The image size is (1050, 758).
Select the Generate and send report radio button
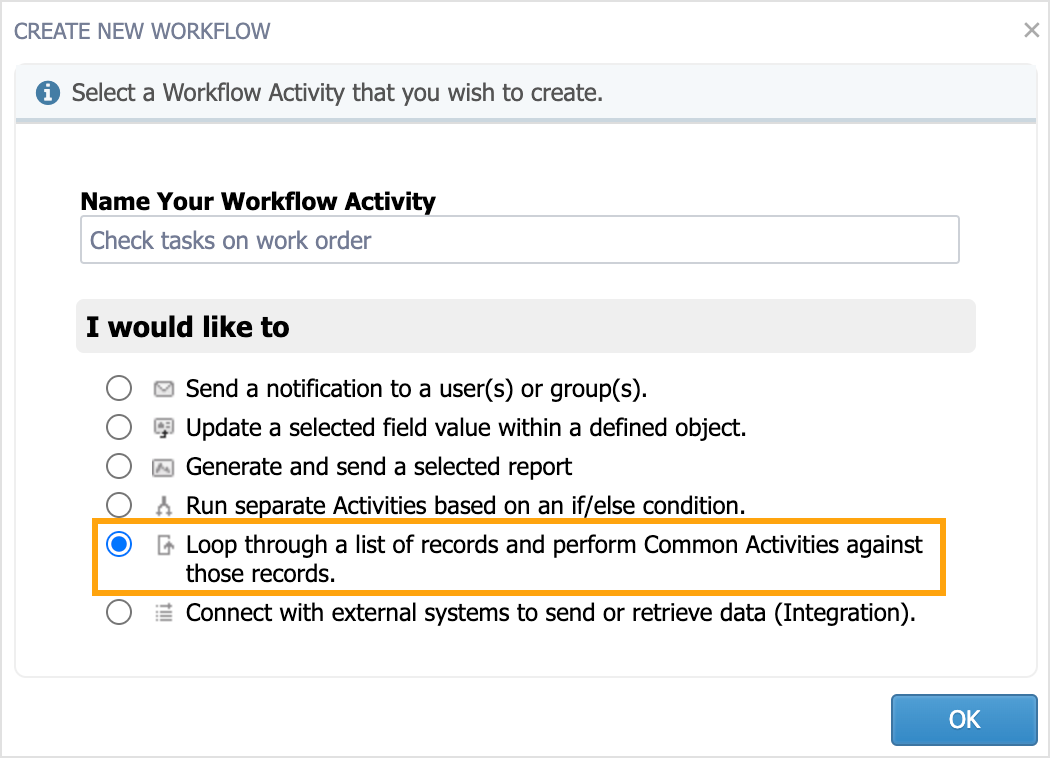pos(119,466)
